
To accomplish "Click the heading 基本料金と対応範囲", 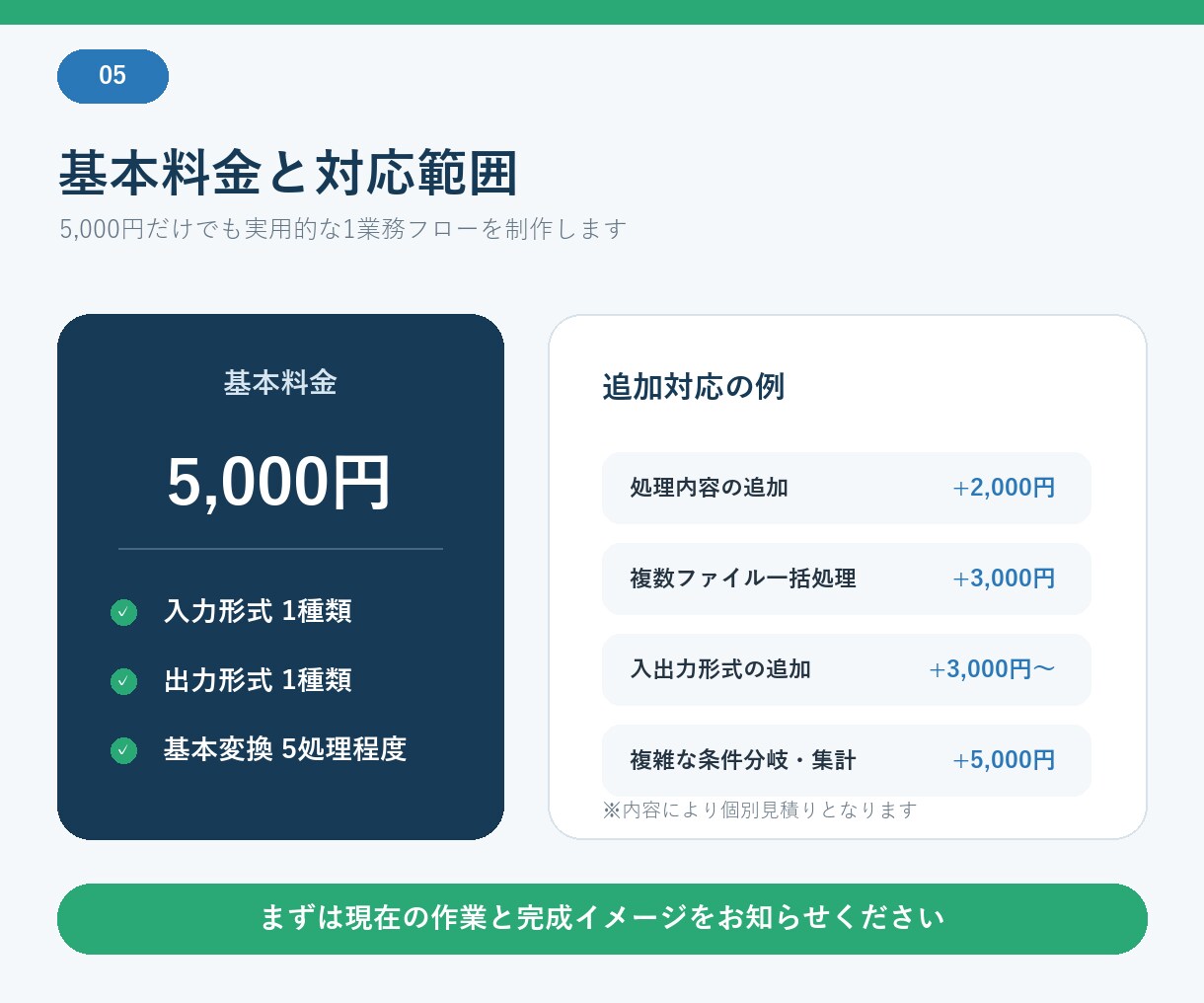I will point(288,173).
